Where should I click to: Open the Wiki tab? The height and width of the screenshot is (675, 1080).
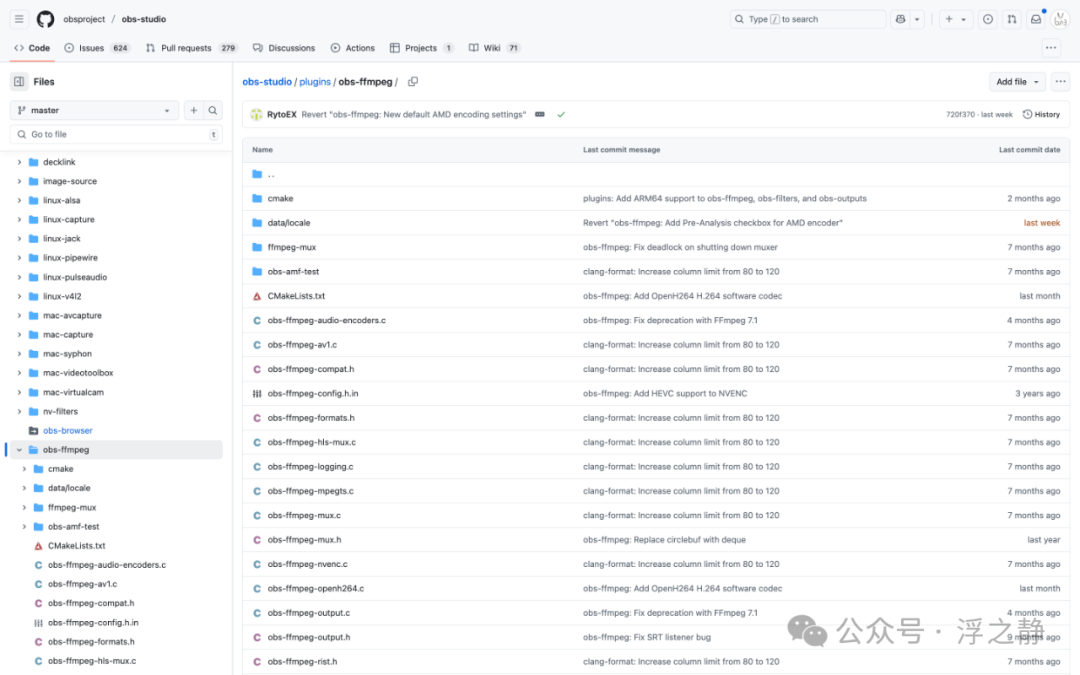tap(494, 48)
